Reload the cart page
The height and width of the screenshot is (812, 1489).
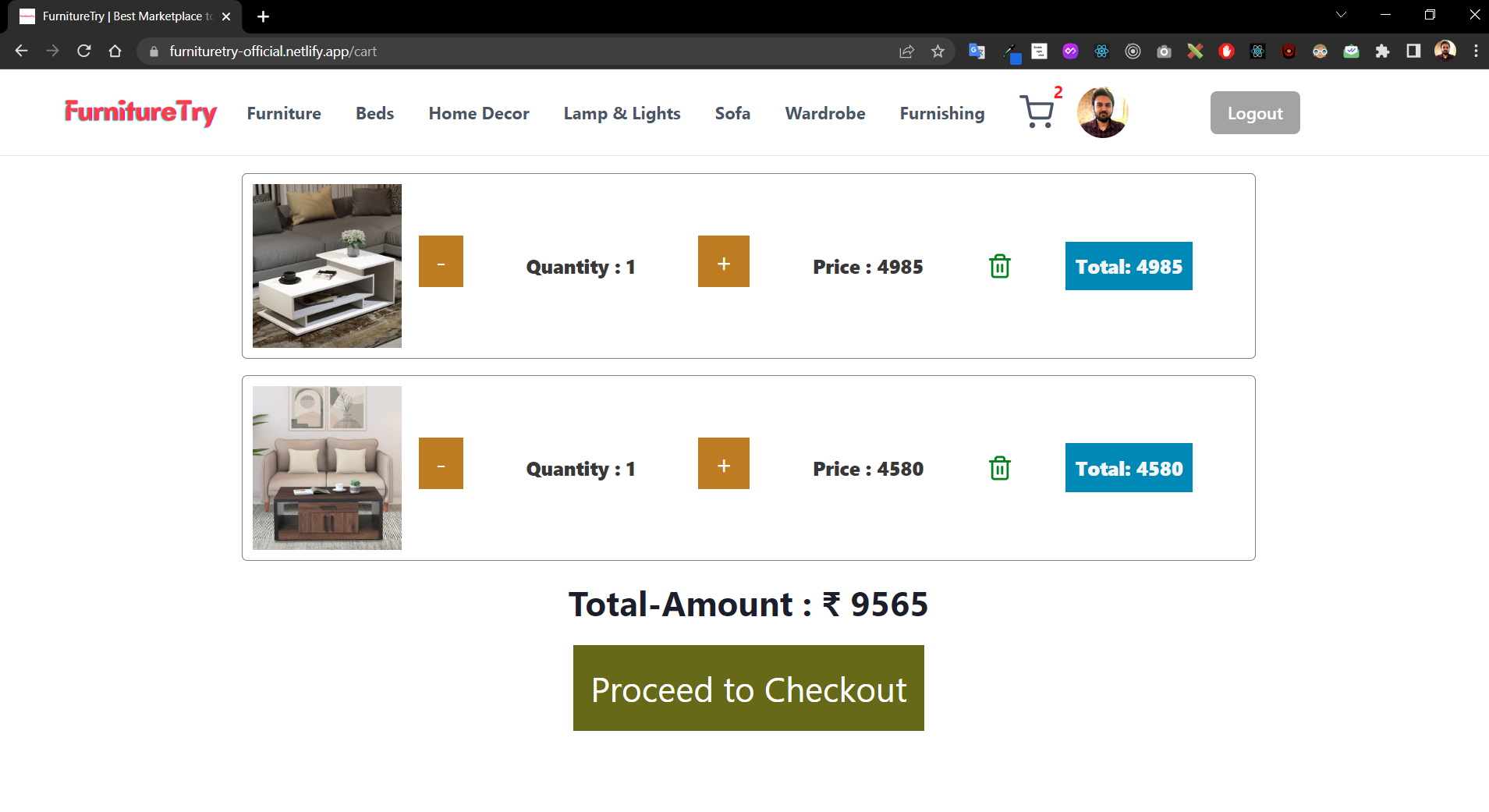click(x=84, y=51)
